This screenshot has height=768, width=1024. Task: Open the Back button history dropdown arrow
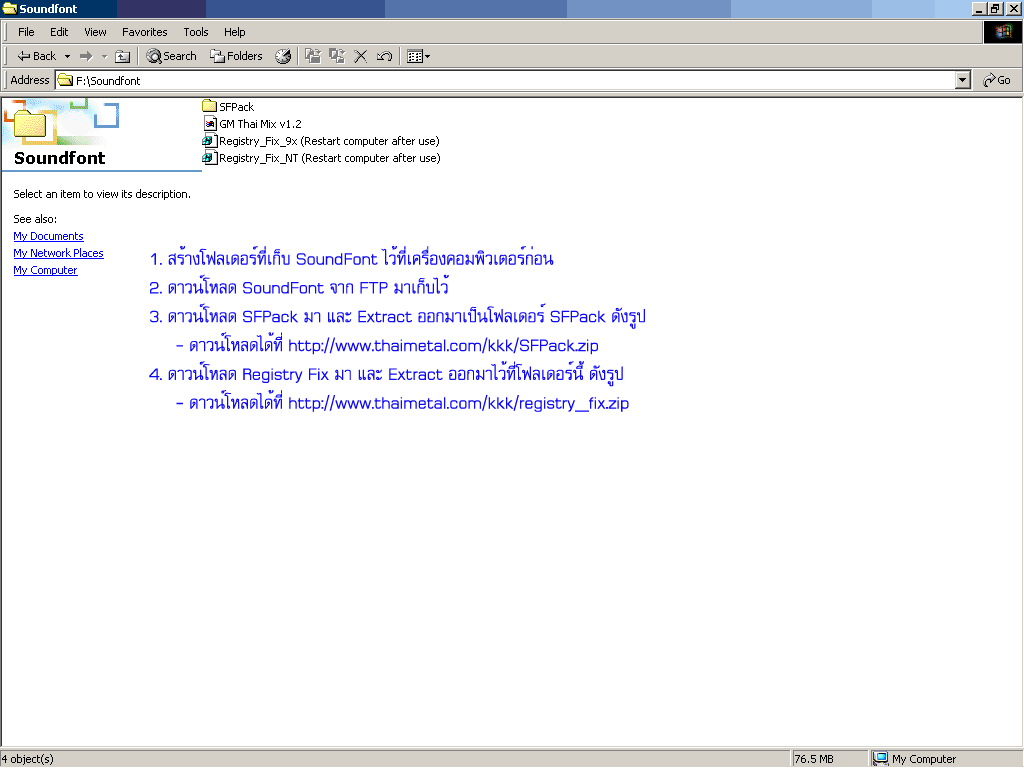[x=67, y=56]
